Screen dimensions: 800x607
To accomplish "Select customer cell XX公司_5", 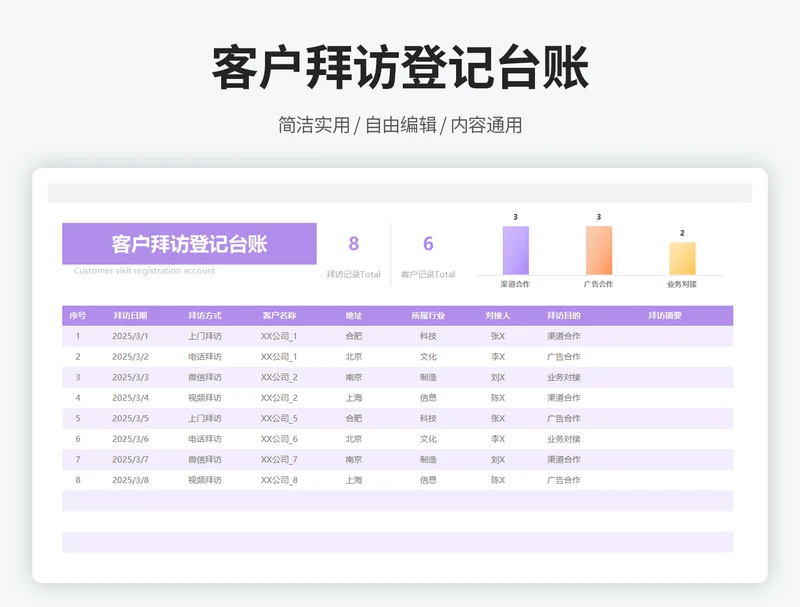I will [279, 418].
